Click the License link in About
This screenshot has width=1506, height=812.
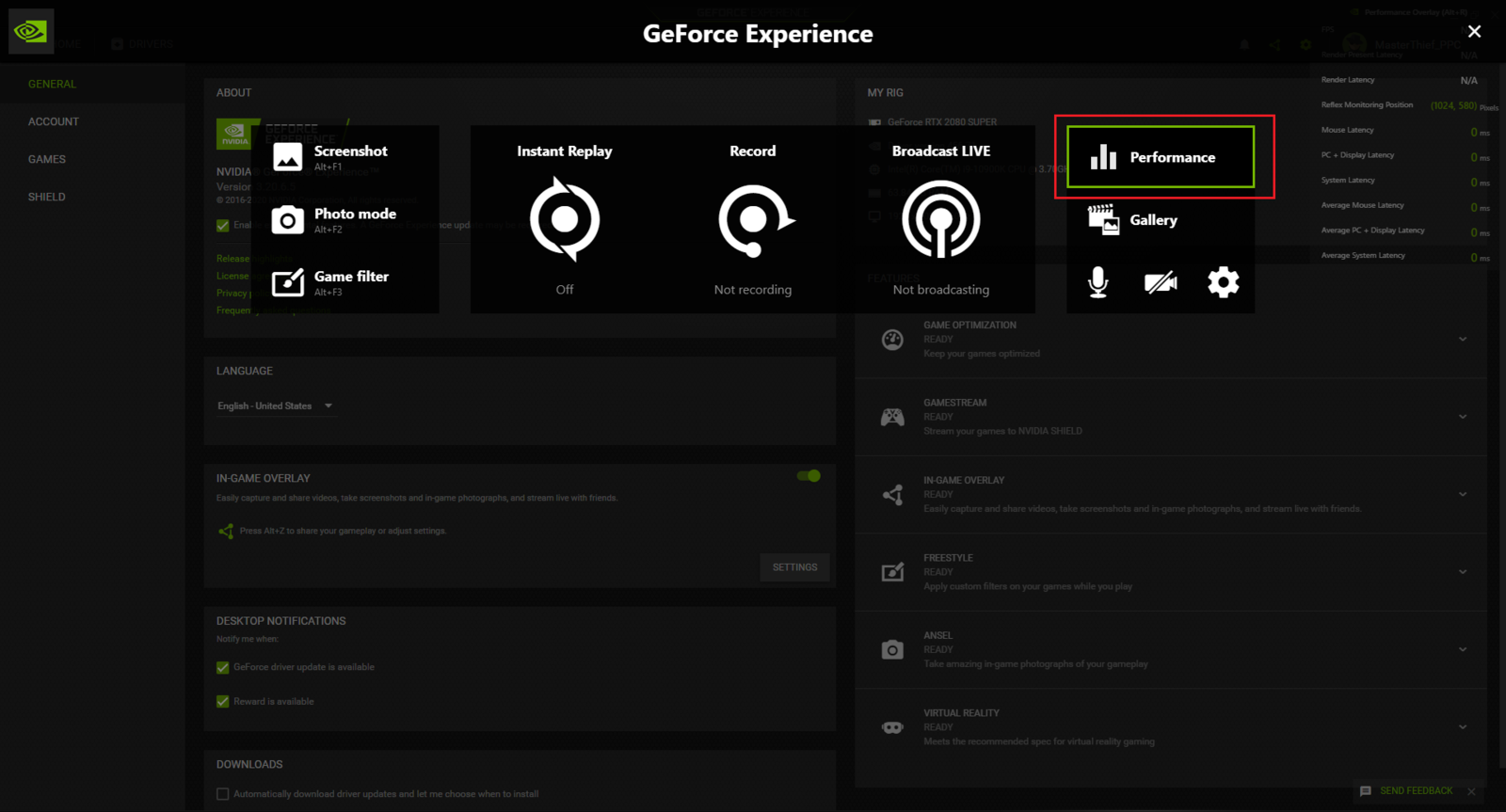[232, 276]
